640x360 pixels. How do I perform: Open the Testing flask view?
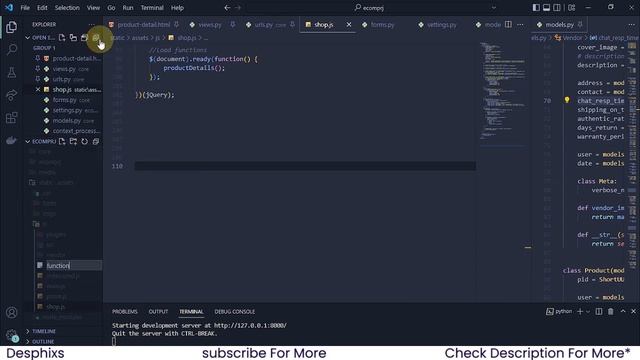pos(11,73)
